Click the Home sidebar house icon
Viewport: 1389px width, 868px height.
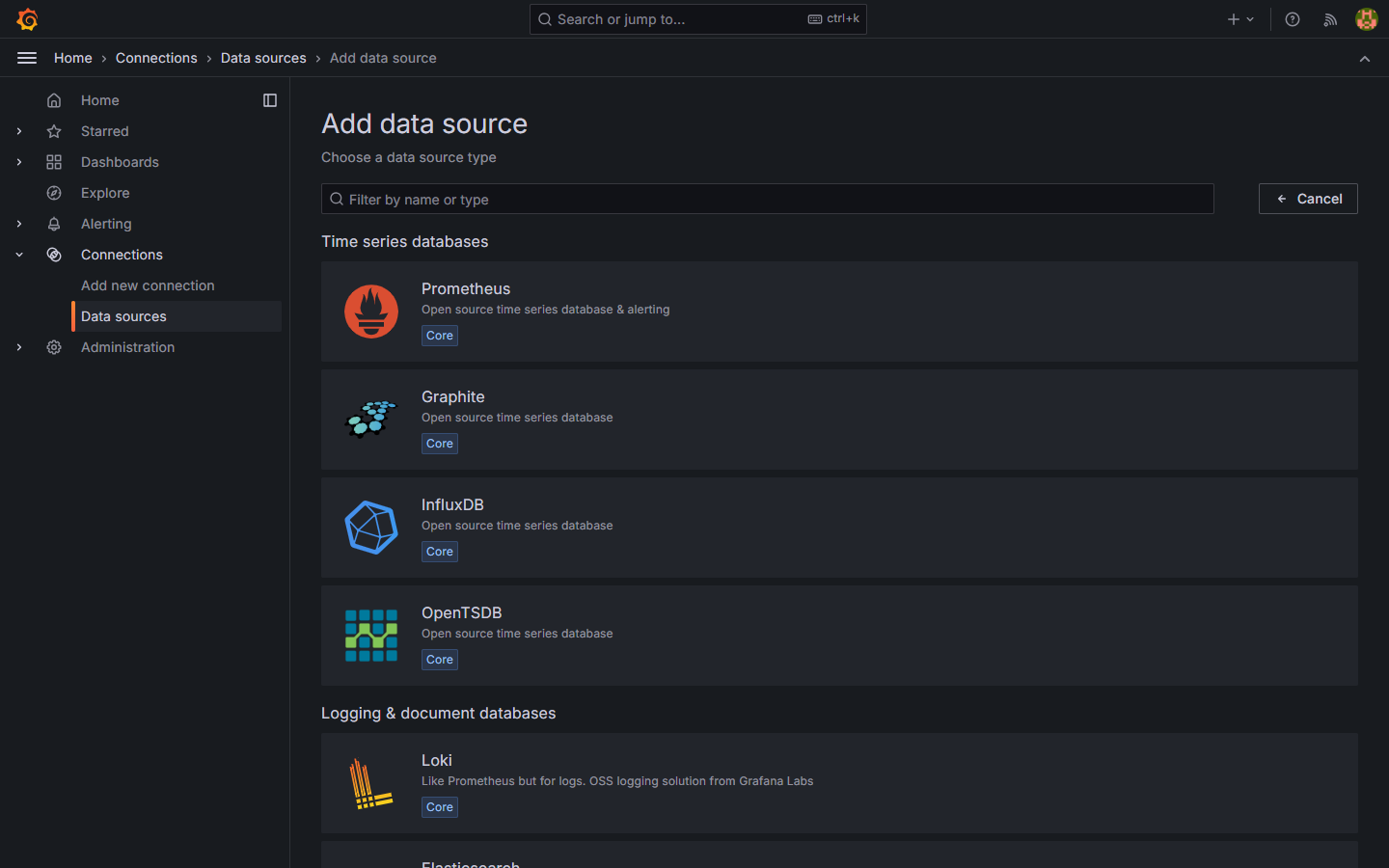54,100
